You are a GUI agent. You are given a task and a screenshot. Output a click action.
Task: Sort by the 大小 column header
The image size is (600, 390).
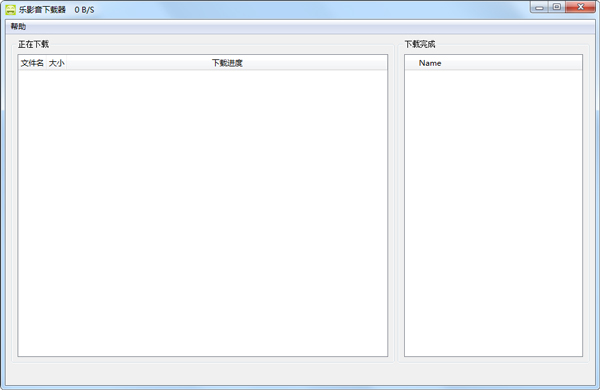pyautogui.click(x=57, y=63)
